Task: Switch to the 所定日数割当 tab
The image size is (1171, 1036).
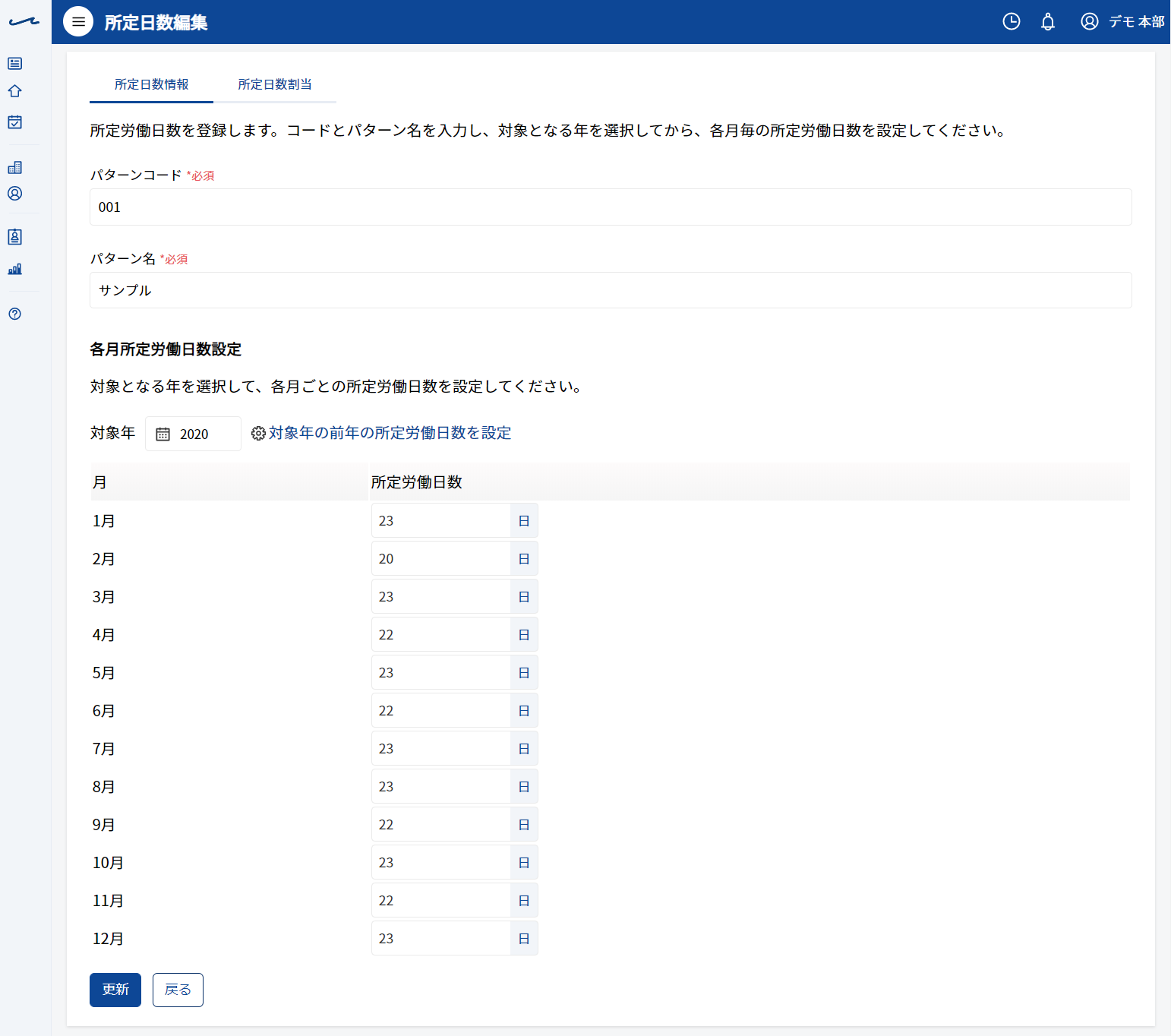Action: click(275, 84)
